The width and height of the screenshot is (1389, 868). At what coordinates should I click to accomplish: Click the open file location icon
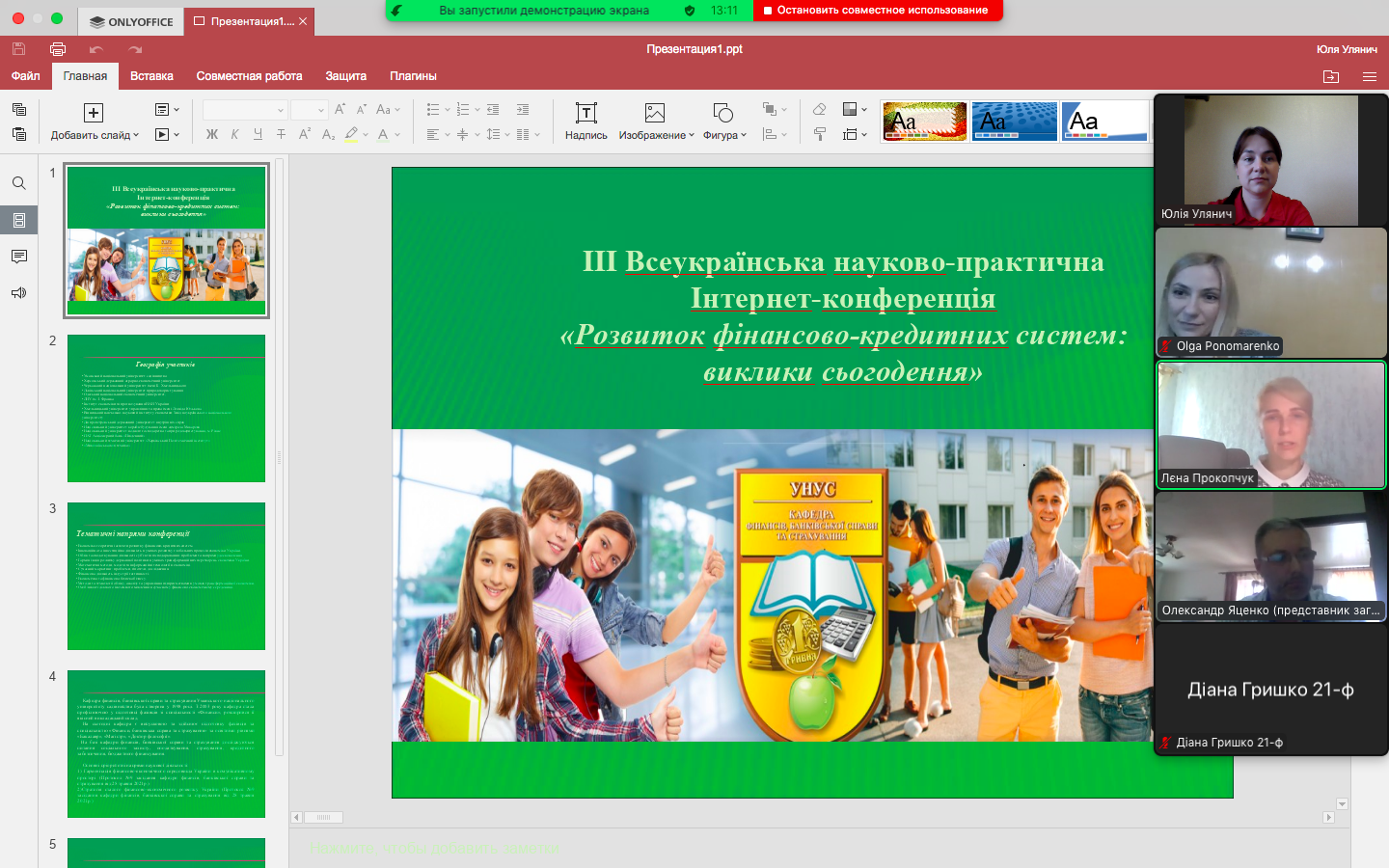click(1331, 76)
